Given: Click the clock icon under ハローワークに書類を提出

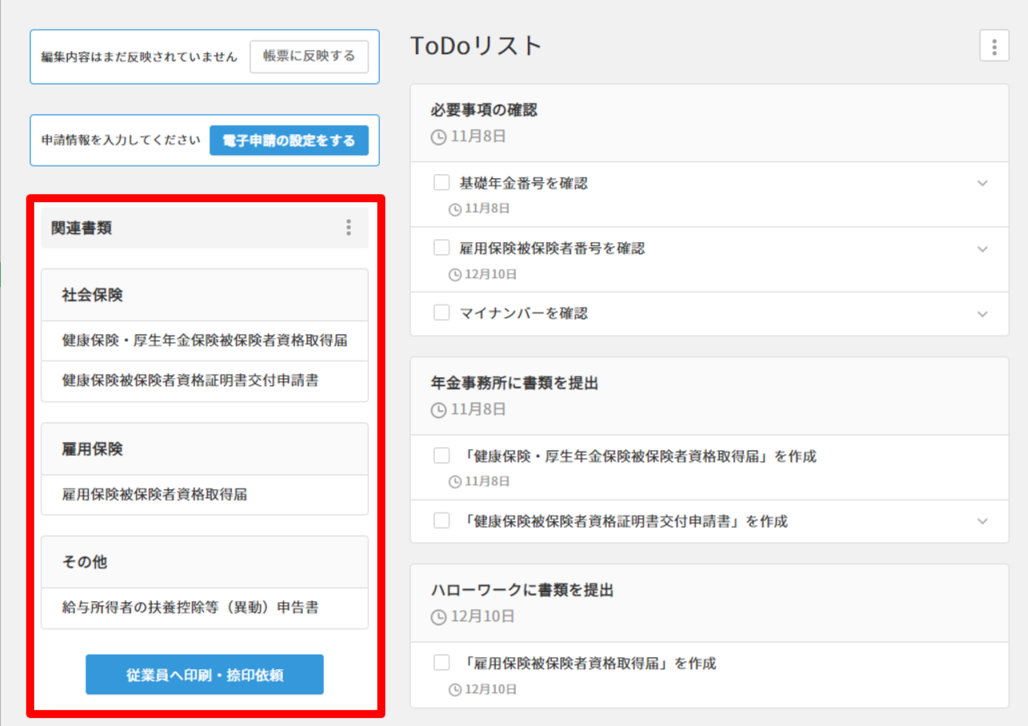Looking at the screenshot, I should pos(438,617).
